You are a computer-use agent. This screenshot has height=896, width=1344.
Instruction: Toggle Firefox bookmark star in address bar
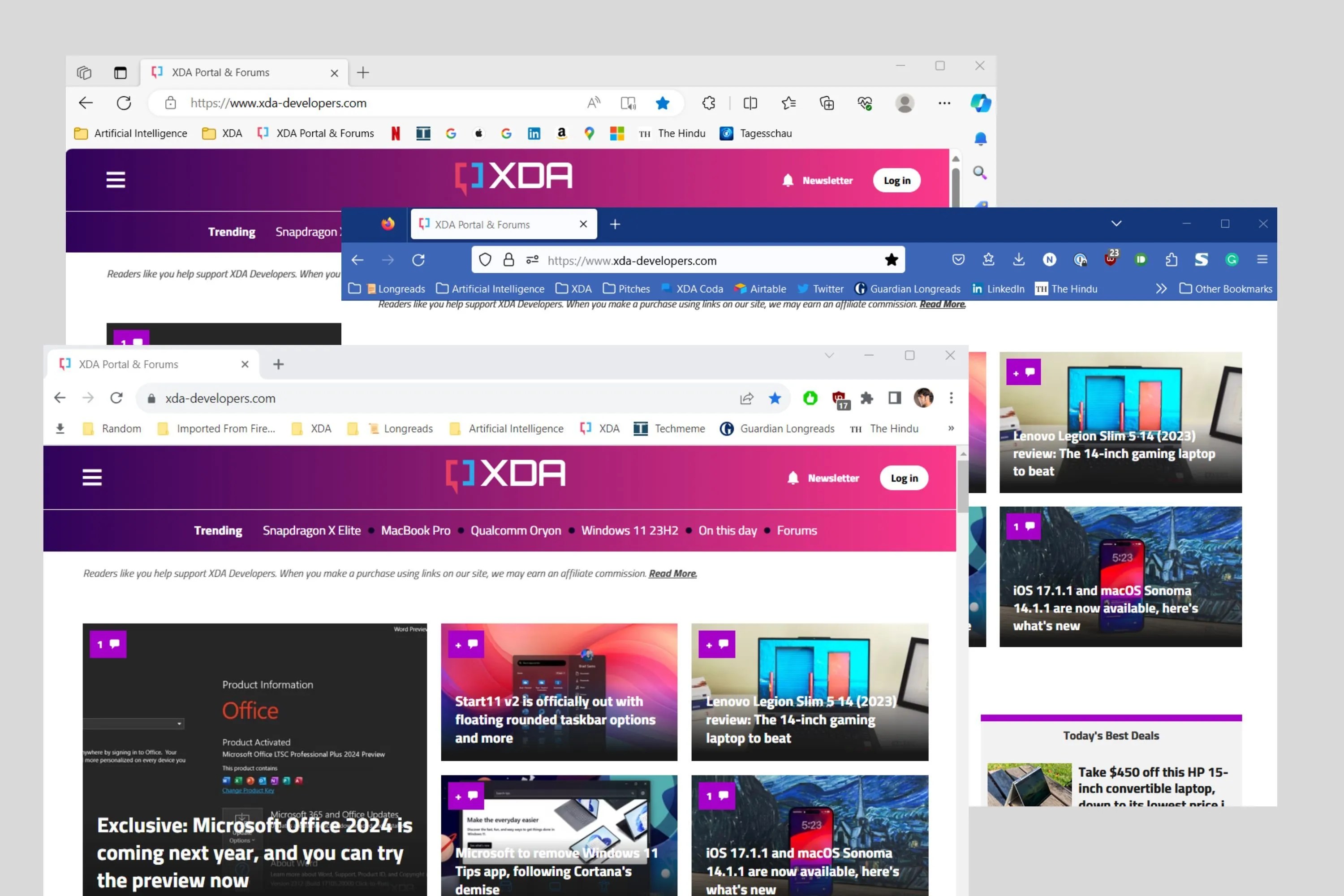[891, 261]
